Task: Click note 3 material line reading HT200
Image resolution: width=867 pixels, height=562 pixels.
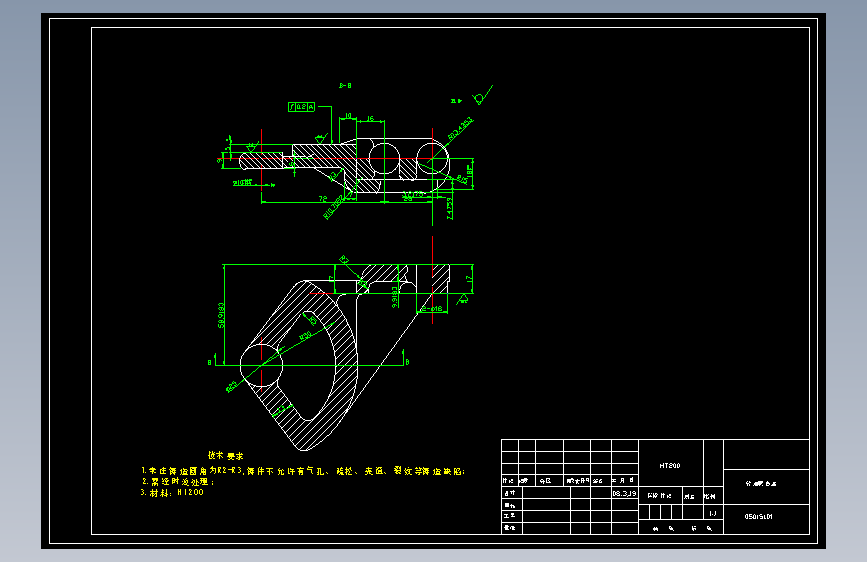Action: point(172,492)
